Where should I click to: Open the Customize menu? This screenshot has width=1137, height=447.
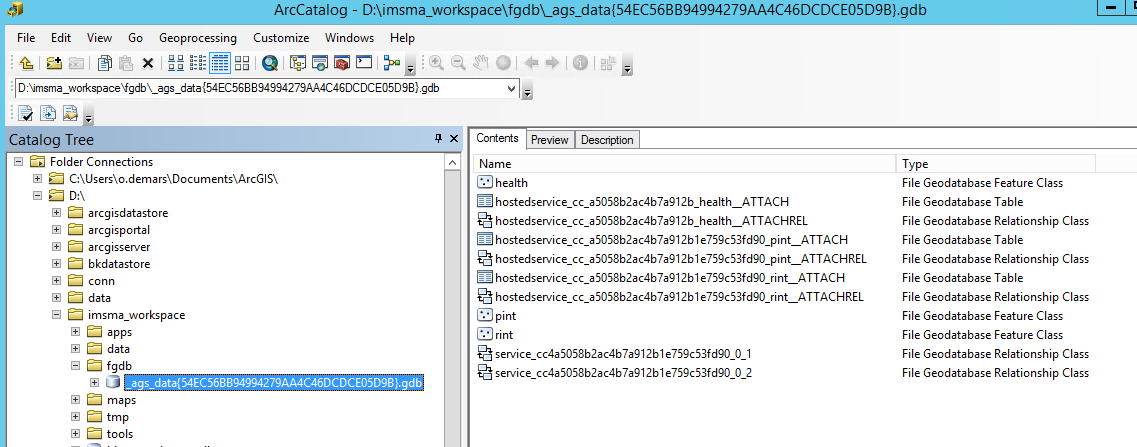pos(281,38)
